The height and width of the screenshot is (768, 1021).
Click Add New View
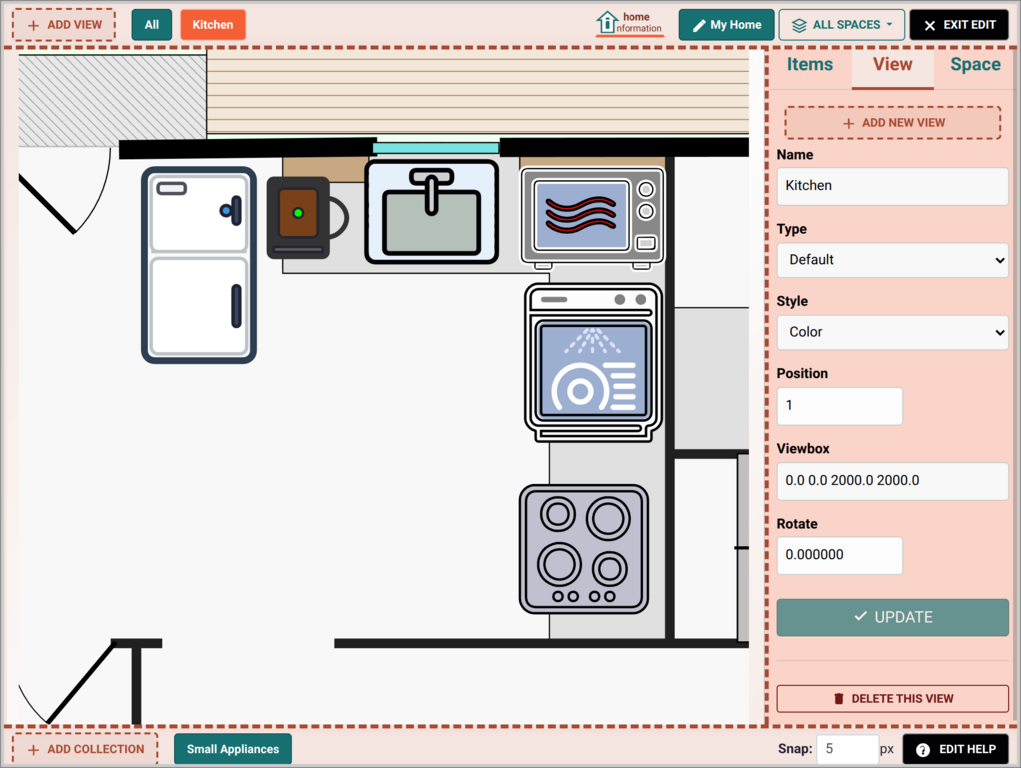point(893,122)
